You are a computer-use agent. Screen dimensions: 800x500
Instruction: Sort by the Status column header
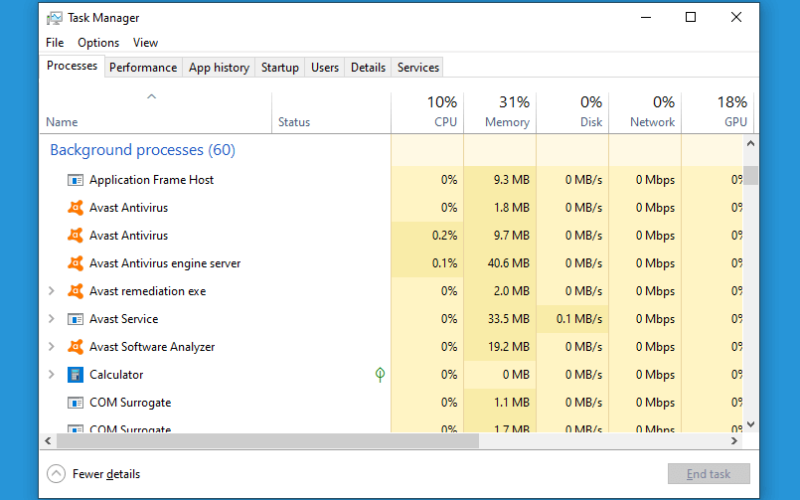[331, 113]
